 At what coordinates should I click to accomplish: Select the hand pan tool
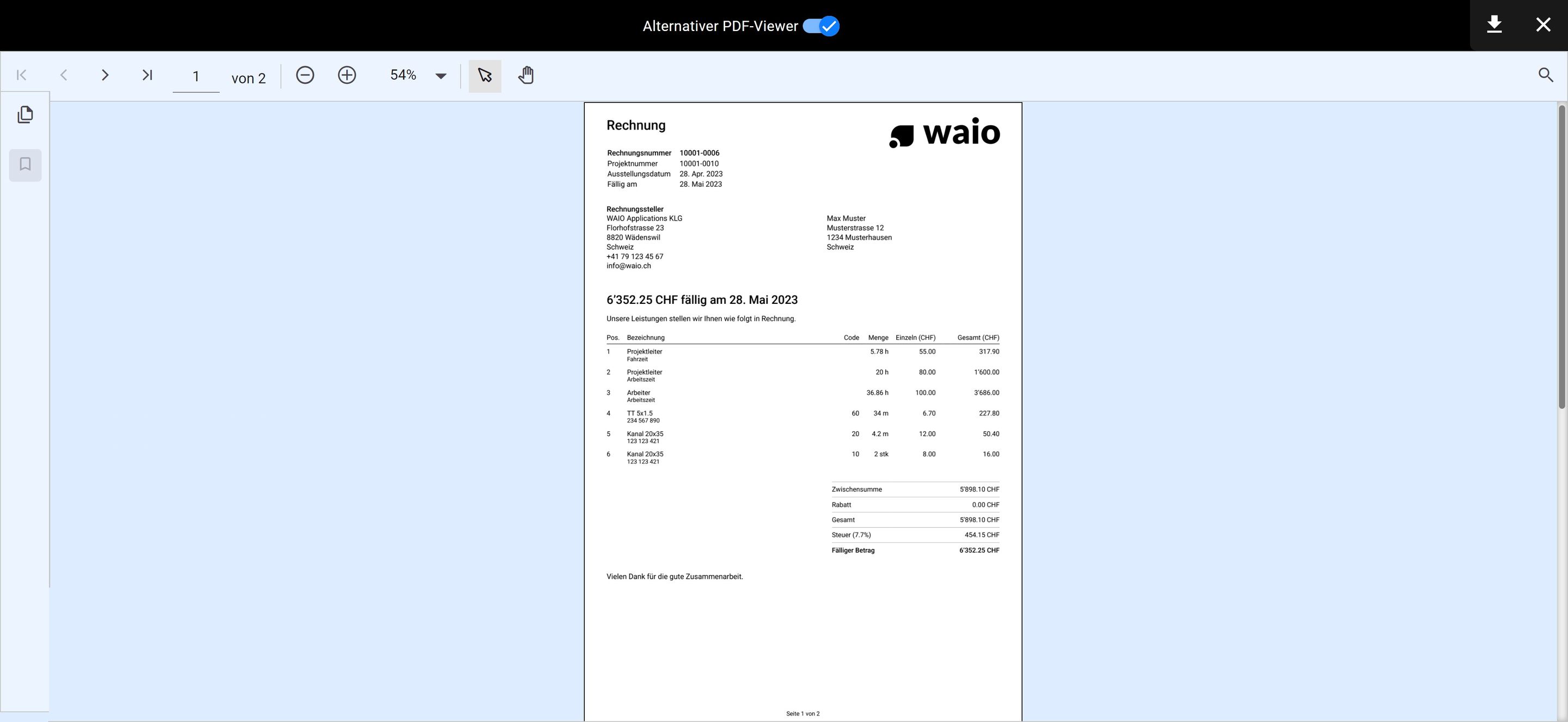(526, 76)
